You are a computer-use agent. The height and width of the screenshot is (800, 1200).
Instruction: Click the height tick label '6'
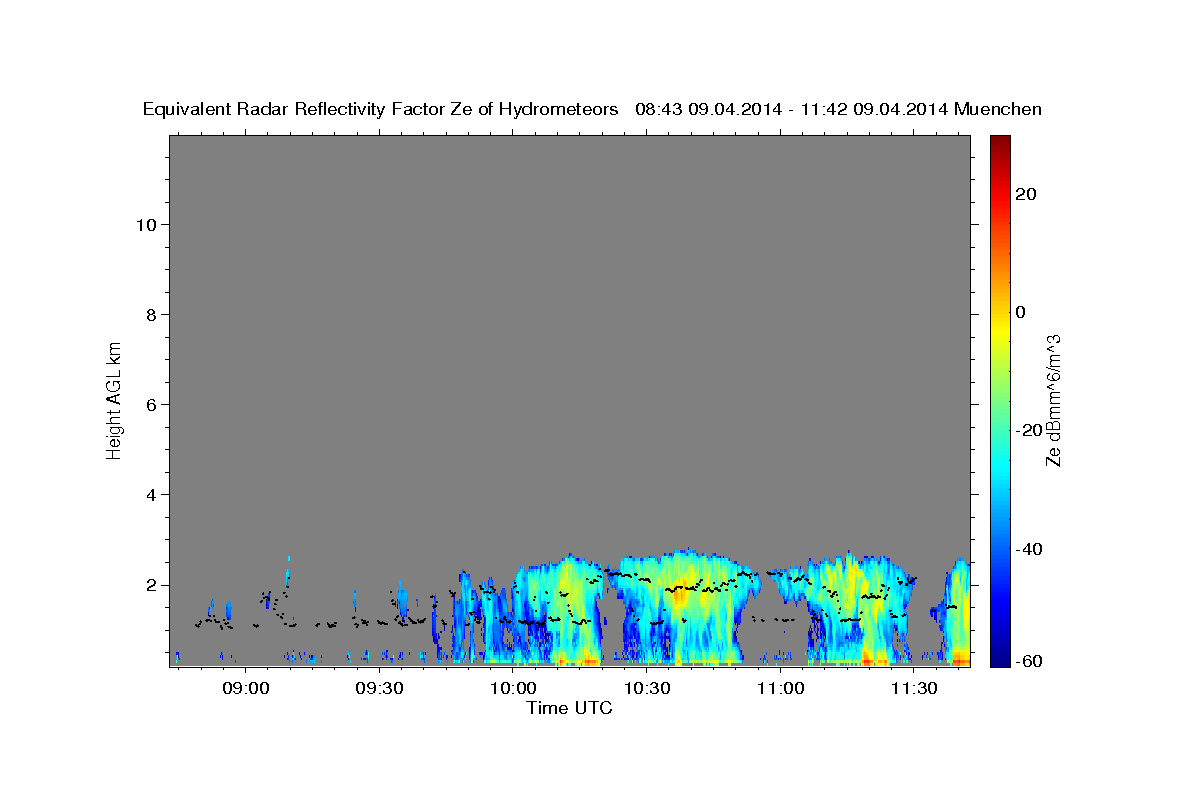coord(151,404)
